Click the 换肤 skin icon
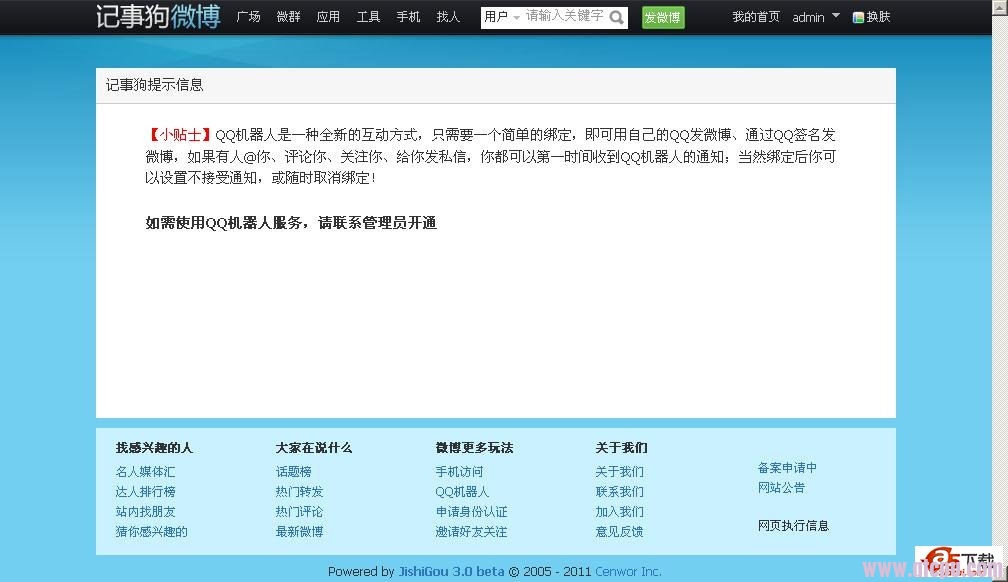1008x582 pixels. pos(858,17)
